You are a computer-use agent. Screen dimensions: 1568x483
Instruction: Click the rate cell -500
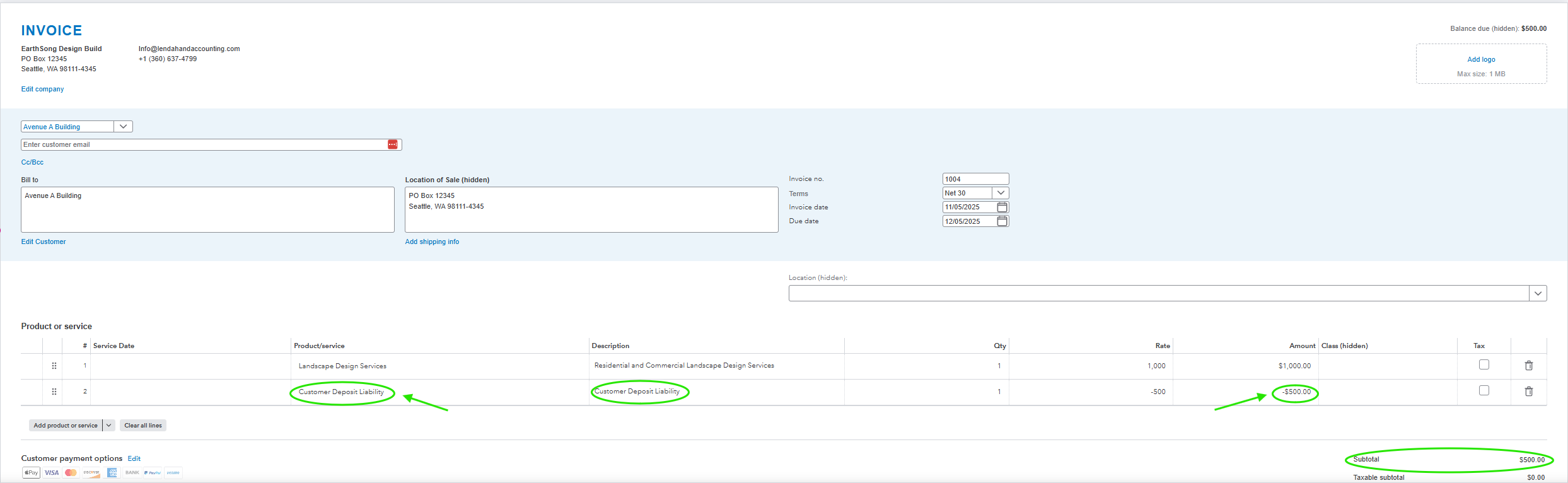(1091, 392)
